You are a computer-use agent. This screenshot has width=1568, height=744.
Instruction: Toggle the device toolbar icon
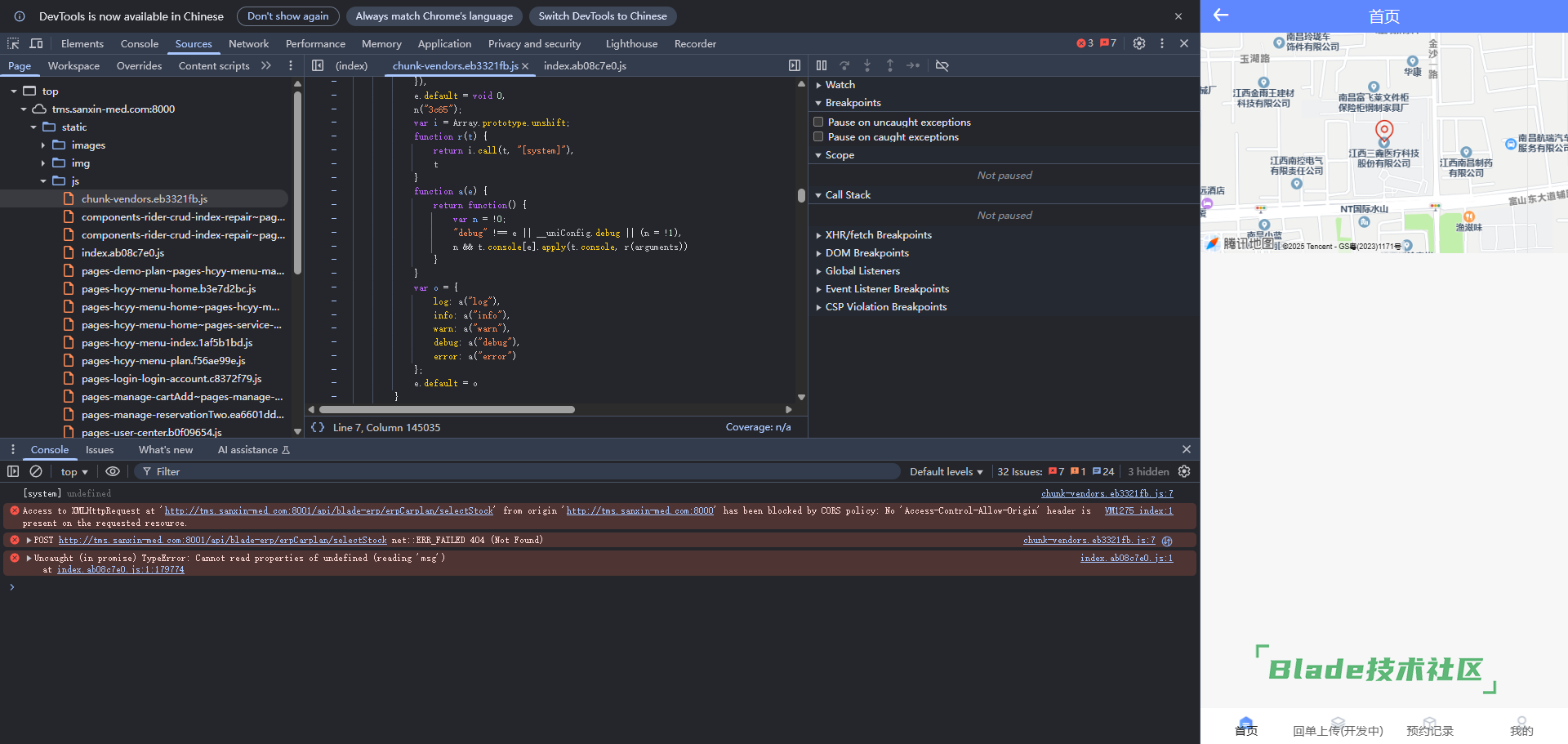click(36, 43)
